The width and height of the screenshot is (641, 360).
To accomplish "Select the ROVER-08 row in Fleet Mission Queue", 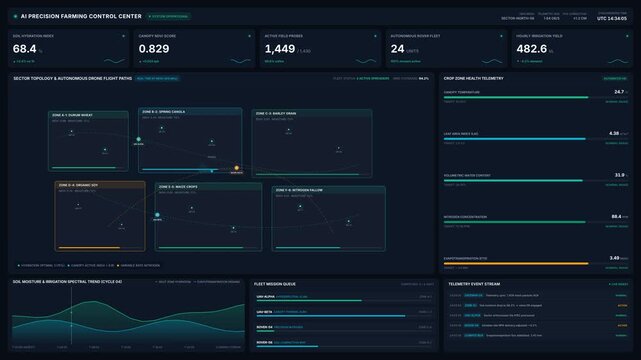I will 344,344.
